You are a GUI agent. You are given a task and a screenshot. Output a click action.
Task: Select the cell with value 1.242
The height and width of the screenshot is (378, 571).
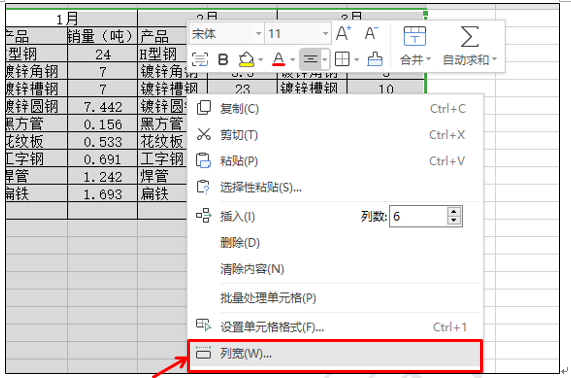click(102, 176)
